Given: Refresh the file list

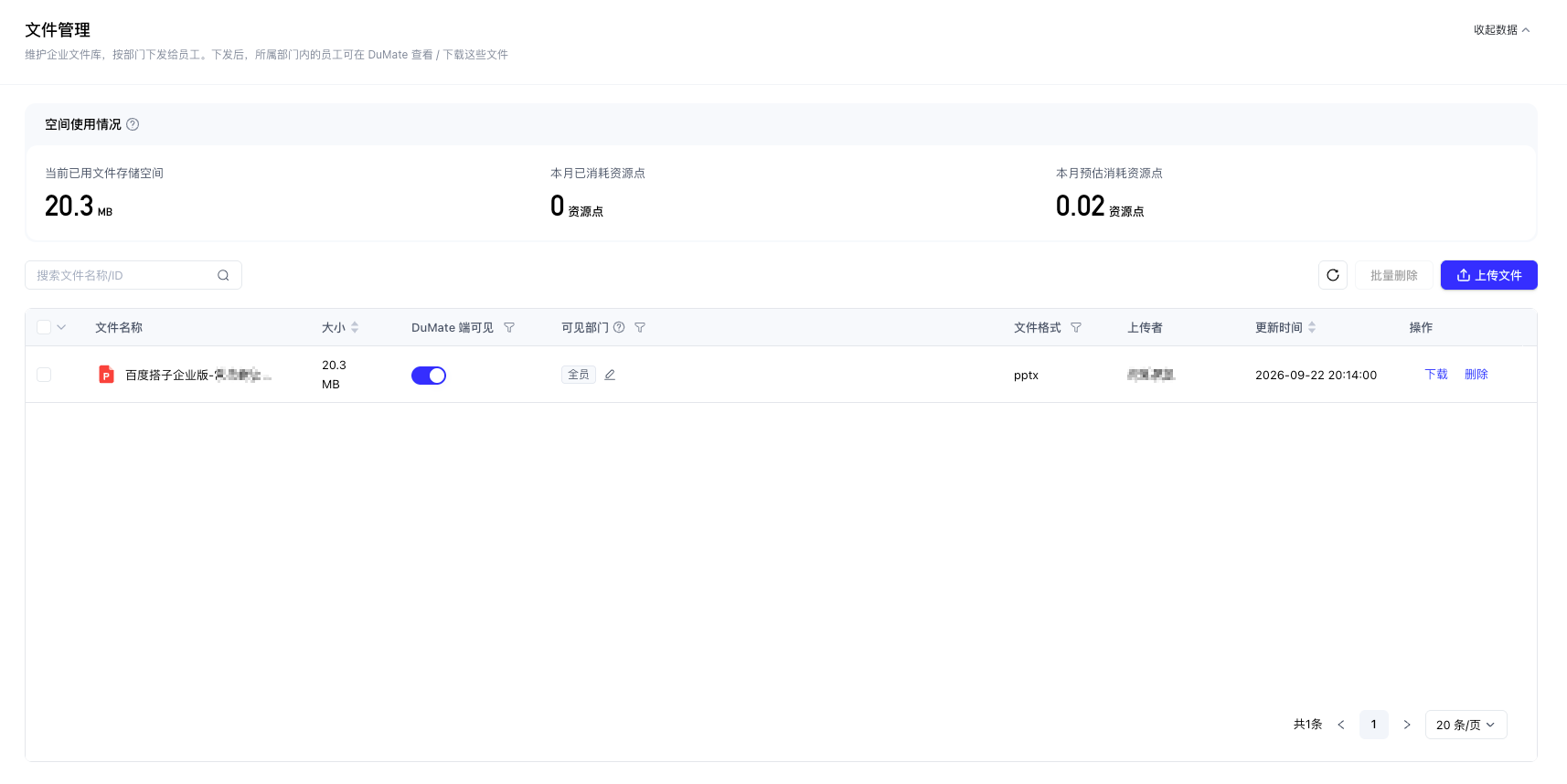Looking at the screenshot, I should coord(1333,275).
